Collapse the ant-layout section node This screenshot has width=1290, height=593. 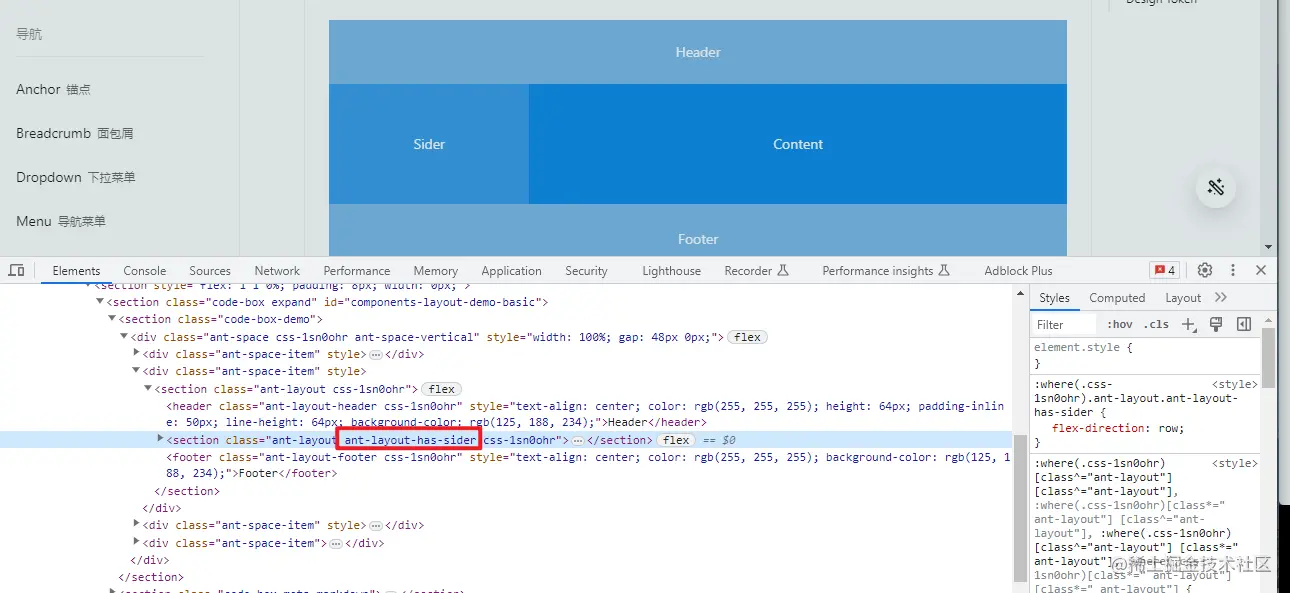pos(148,389)
